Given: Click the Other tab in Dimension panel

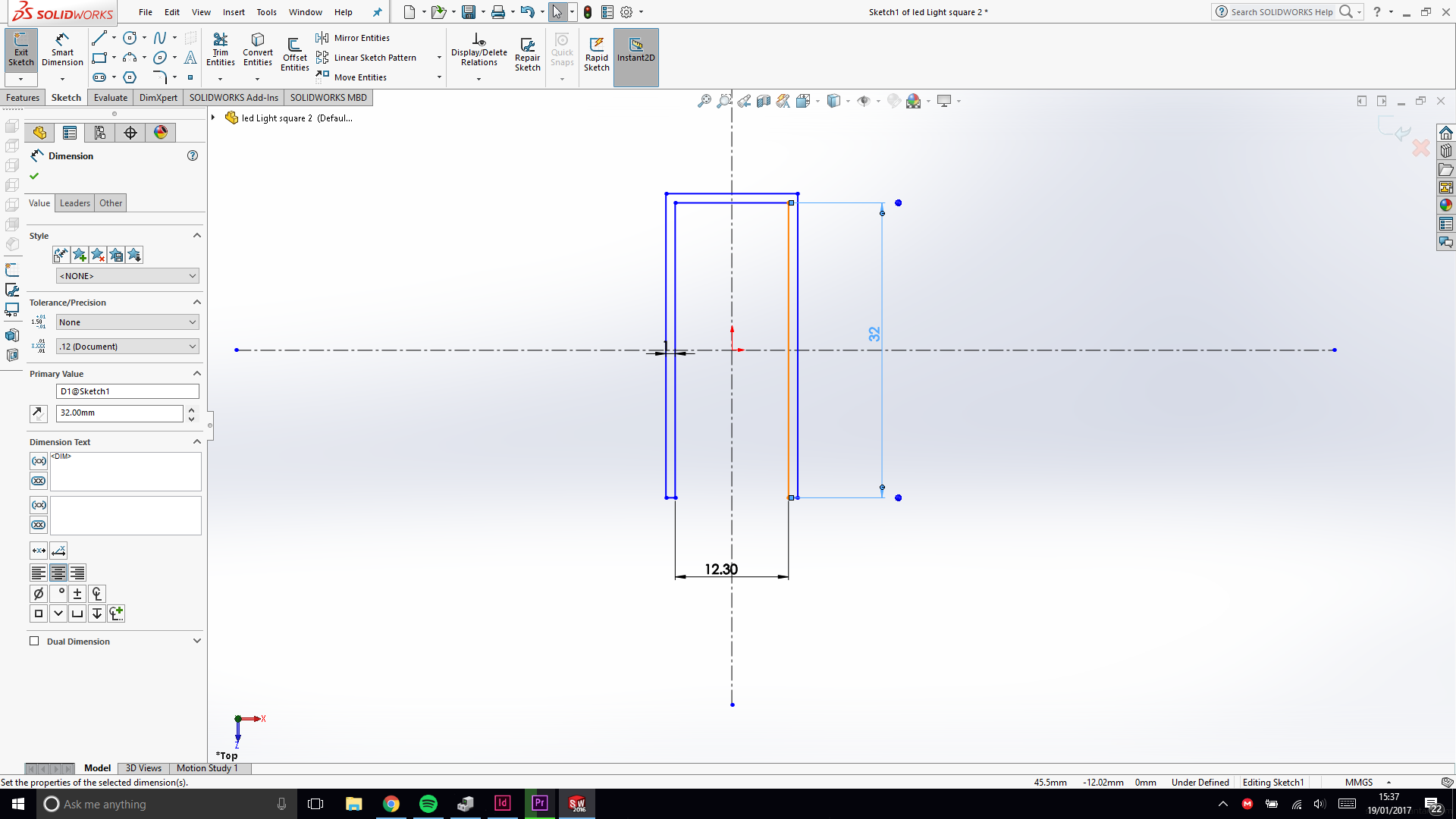Looking at the screenshot, I should pyautogui.click(x=111, y=203).
